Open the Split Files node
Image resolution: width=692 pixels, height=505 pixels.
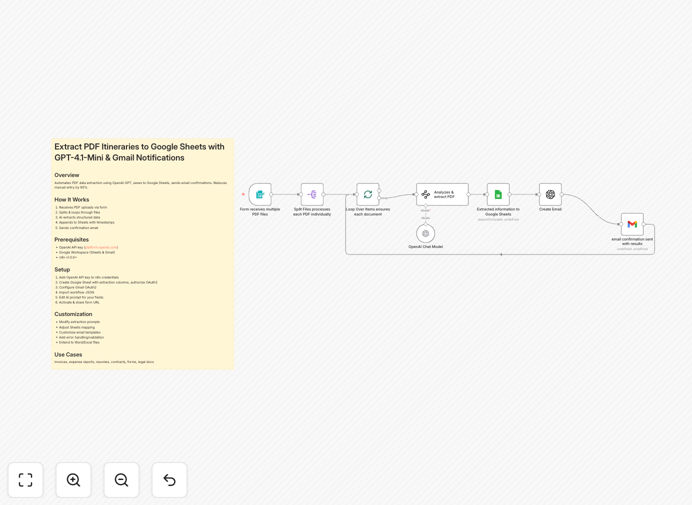coord(312,194)
